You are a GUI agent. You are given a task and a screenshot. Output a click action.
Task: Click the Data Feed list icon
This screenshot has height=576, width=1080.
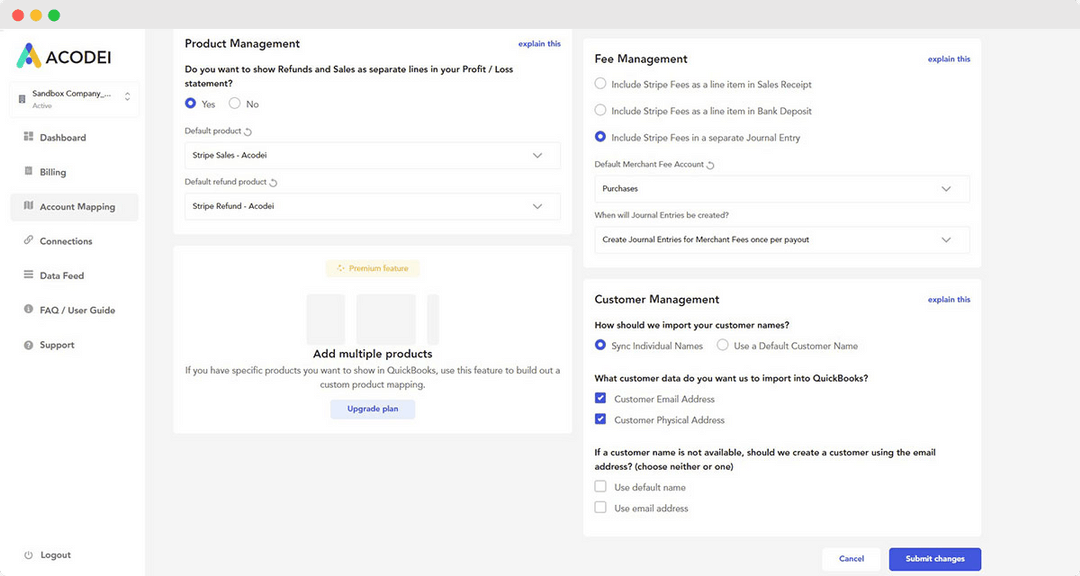click(29, 275)
